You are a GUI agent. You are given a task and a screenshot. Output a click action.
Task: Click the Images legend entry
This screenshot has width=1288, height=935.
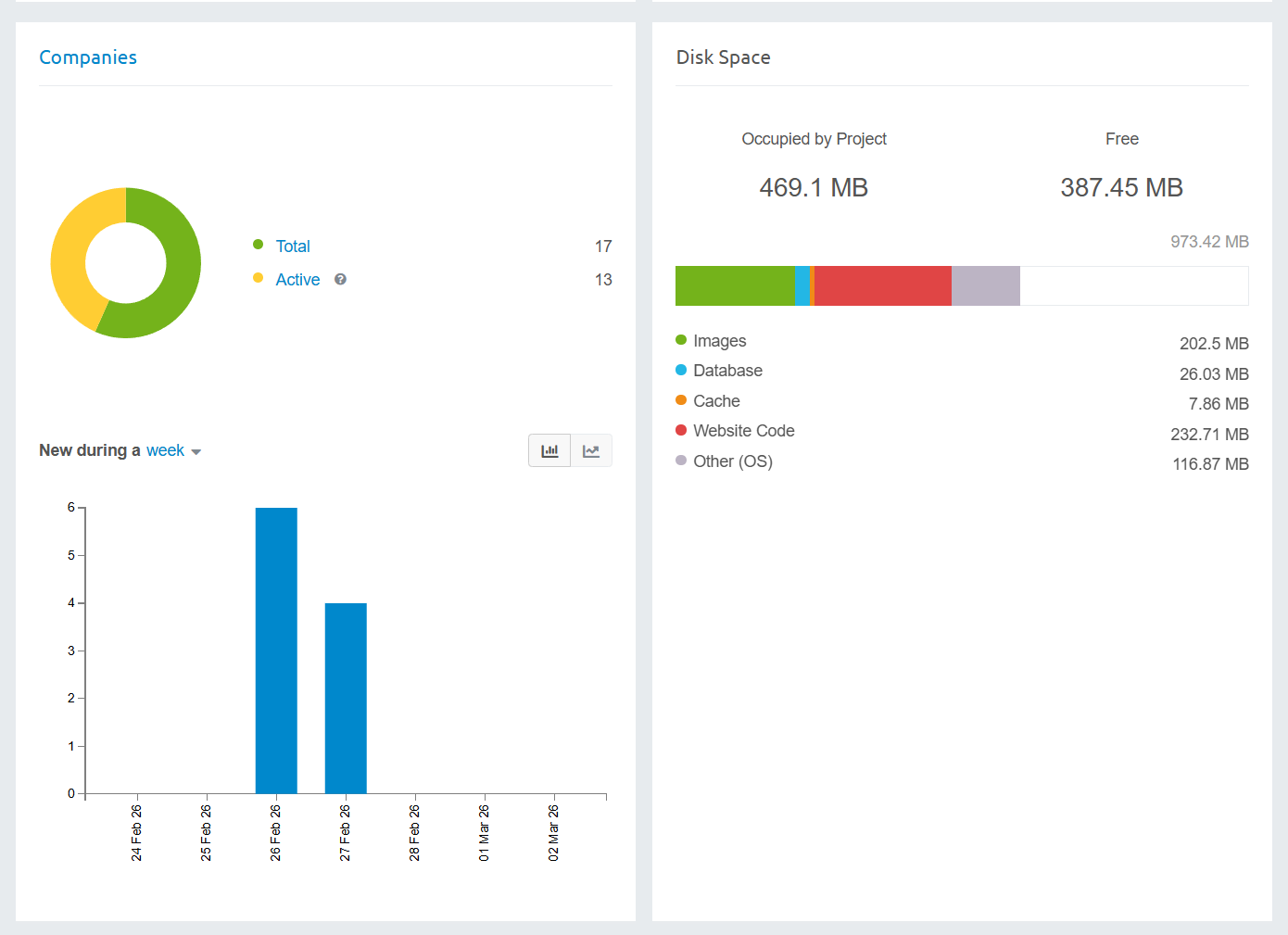point(719,341)
